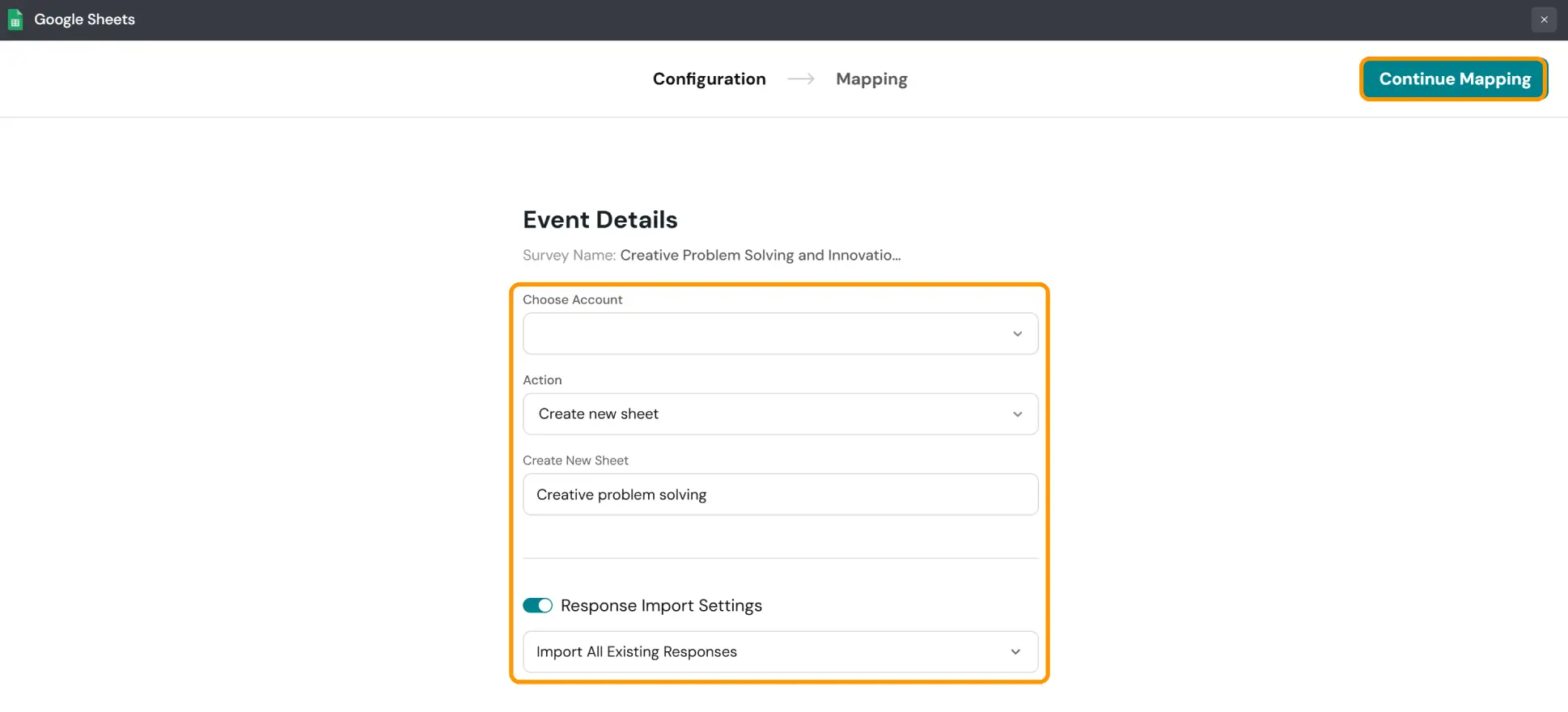
Task: Click the green Google Sheets logo icon
Action: pyautogui.click(x=15, y=19)
